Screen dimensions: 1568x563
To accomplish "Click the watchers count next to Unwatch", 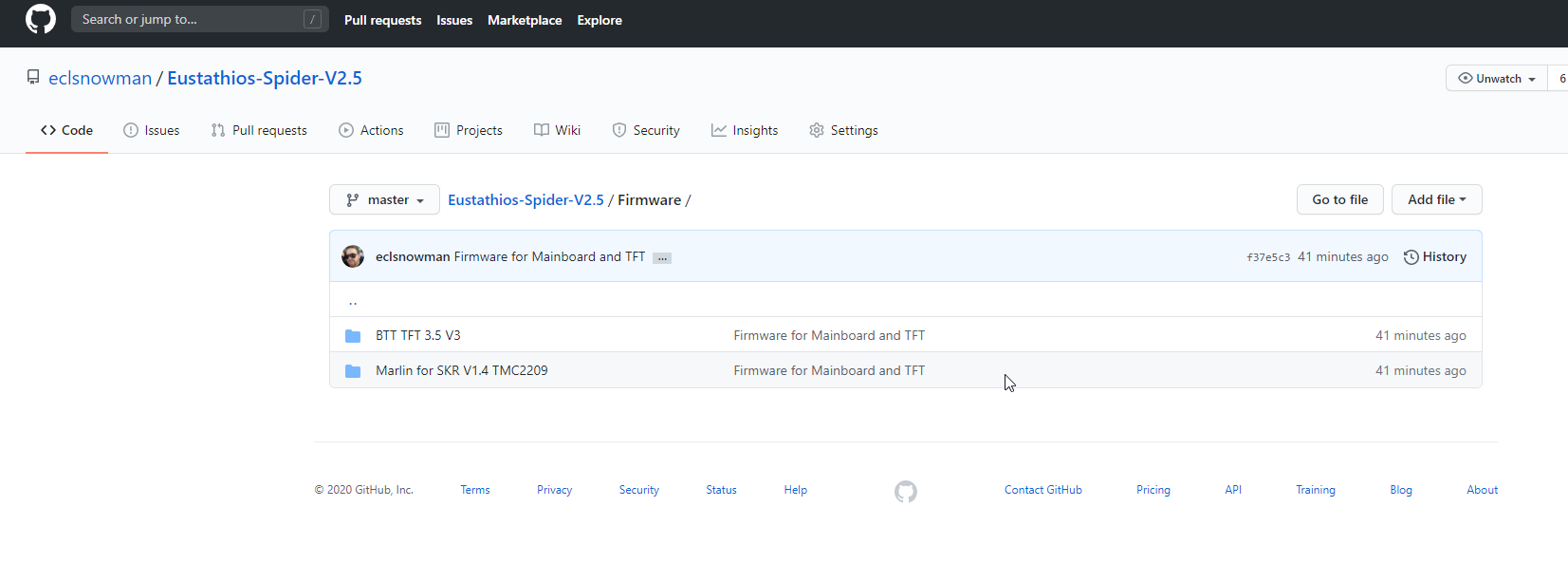I will point(1559,78).
